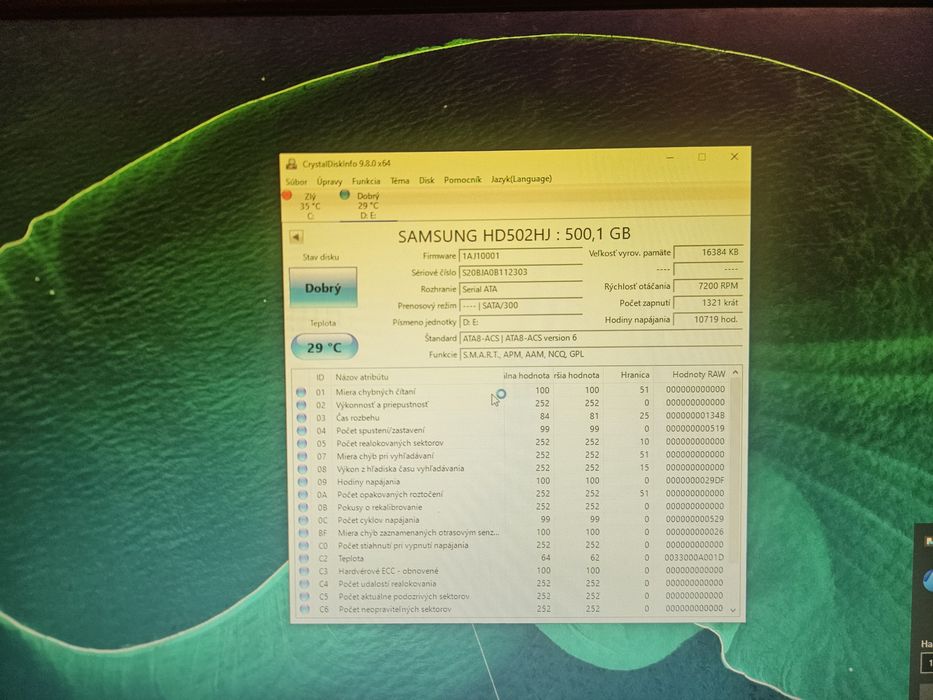Image resolution: width=933 pixels, height=700 pixels.
Task: Click the buffer size value 16384 KB
Action: [708, 252]
